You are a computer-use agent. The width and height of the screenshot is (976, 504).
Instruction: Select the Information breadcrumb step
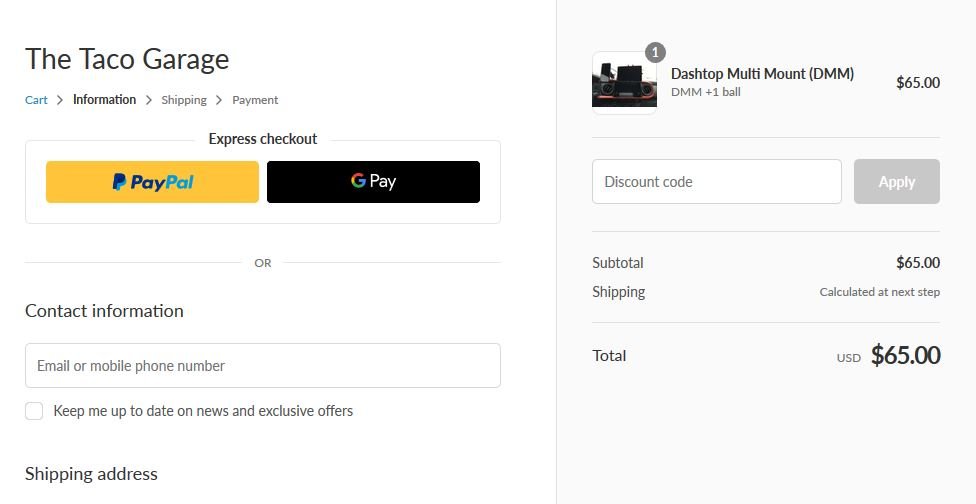(104, 100)
